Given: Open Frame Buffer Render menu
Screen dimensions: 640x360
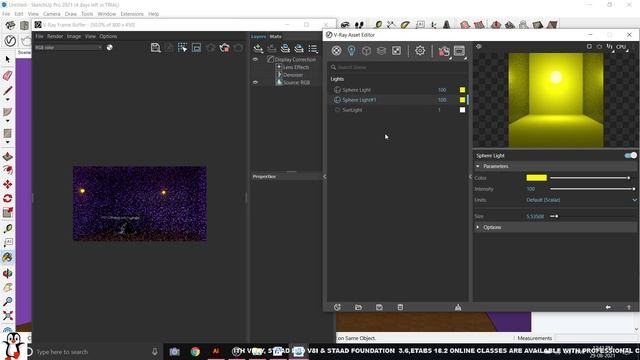Looking at the screenshot, I should coord(55,36).
